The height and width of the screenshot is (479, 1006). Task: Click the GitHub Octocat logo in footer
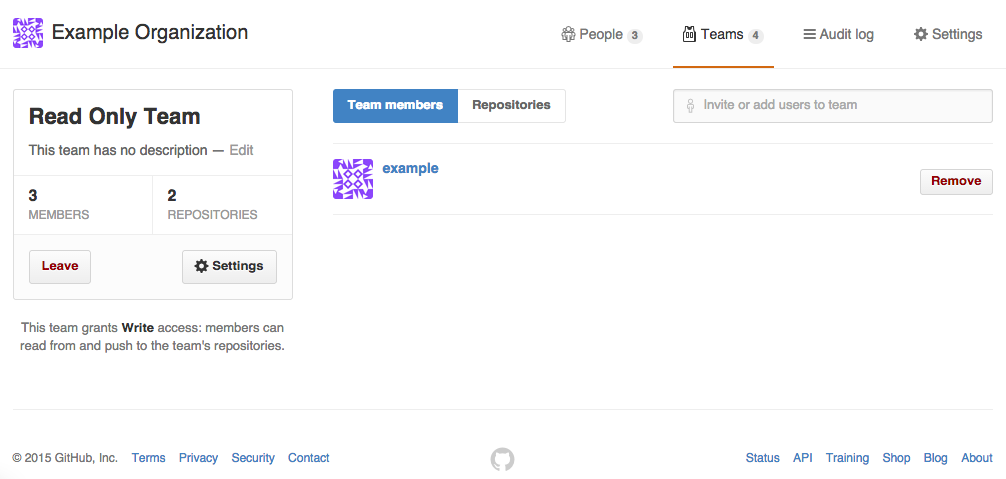pos(502,459)
